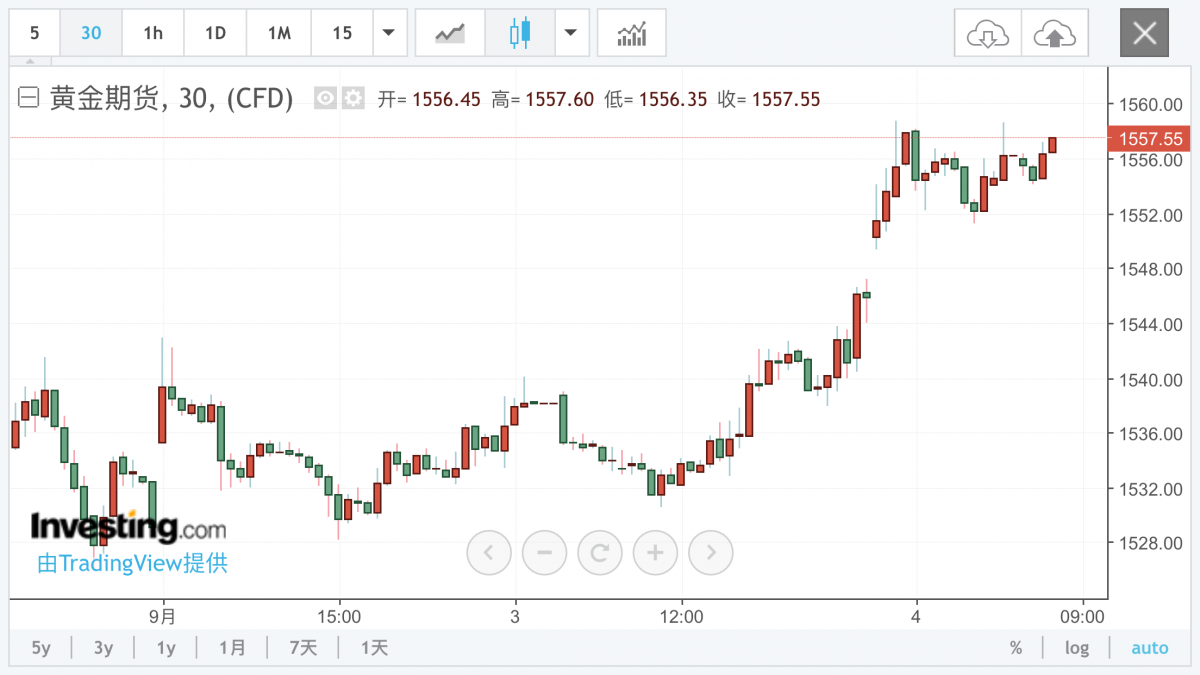Zoom in with the plus button
The height and width of the screenshot is (675, 1200).
coord(655,551)
